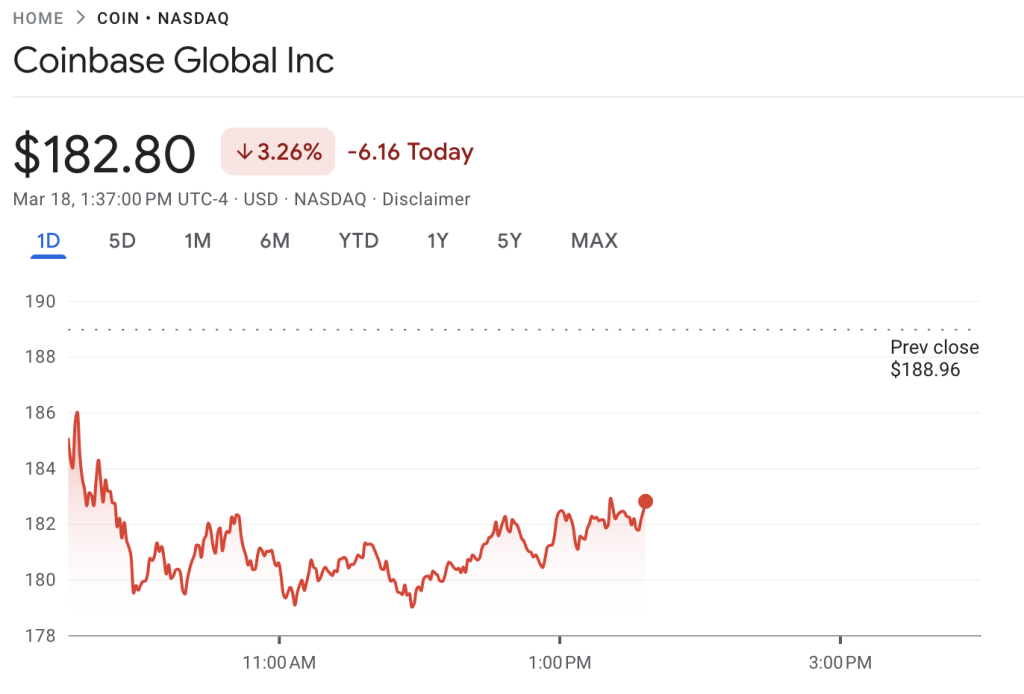Go to the HOME breadcrumb link
Screen dimensions: 1024x694
pos(38,19)
